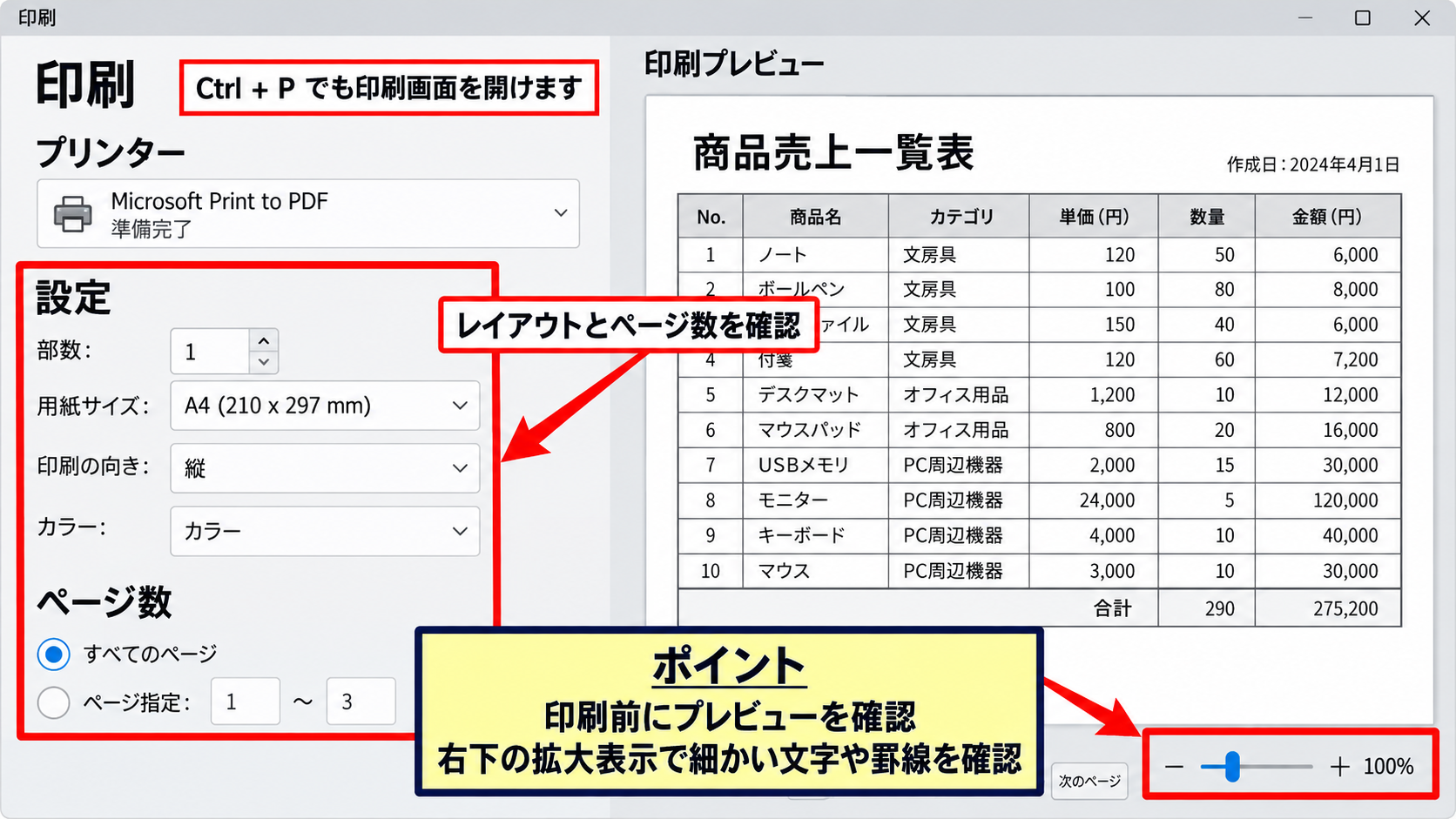The height and width of the screenshot is (819, 1456).
Task: Open the カラー color mode dropdown
Action: pos(325,531)
